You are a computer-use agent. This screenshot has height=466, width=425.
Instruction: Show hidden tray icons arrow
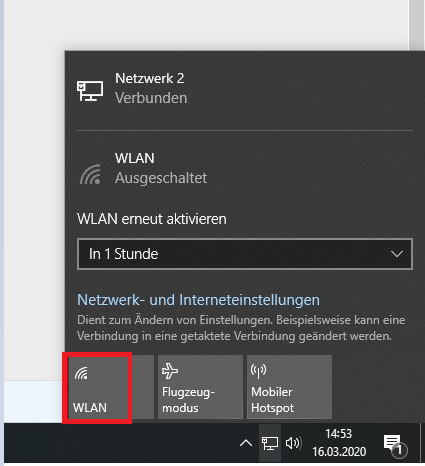point(246,443)
